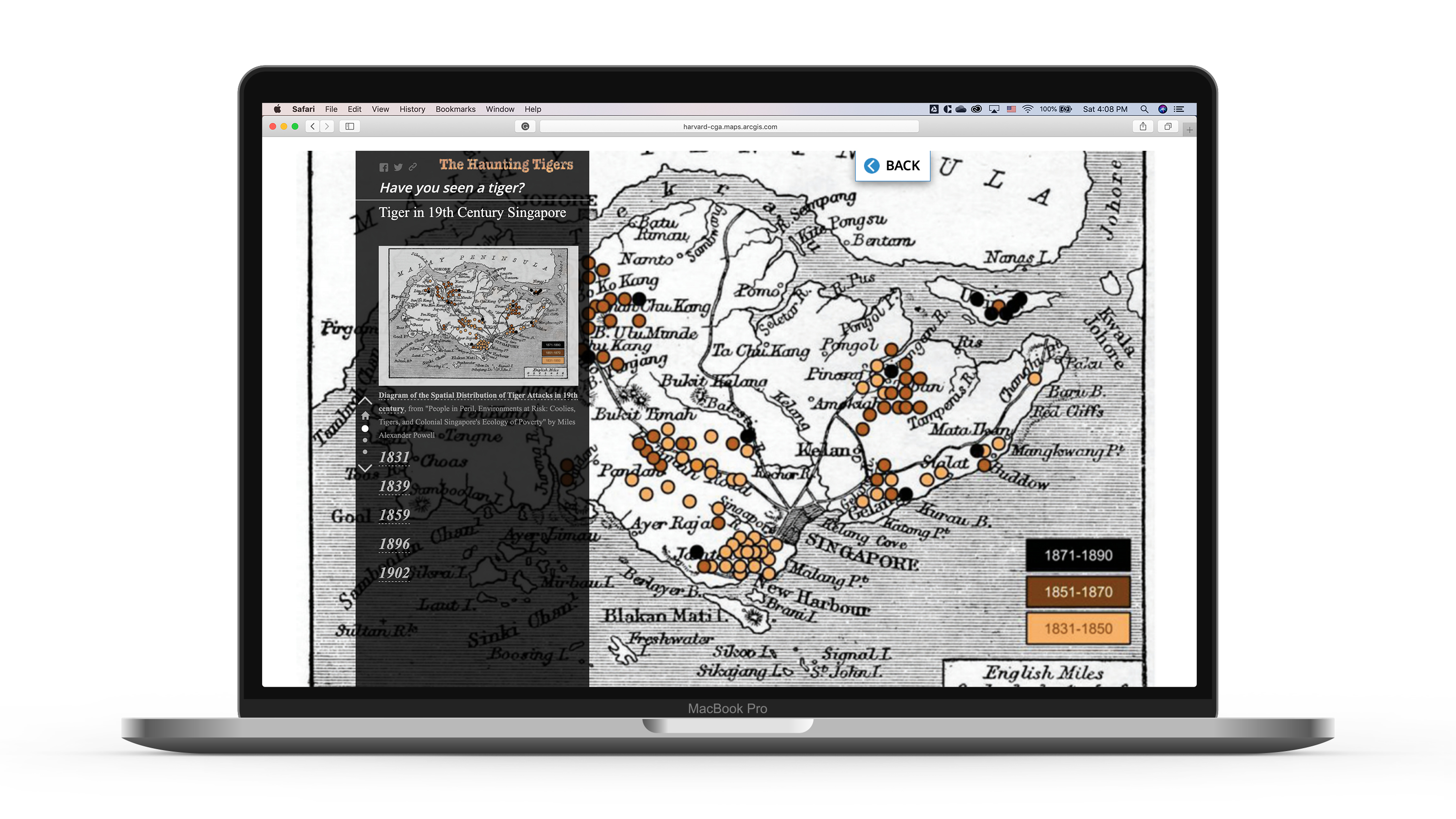Show all tabs overview icon

pos(1168,126)
